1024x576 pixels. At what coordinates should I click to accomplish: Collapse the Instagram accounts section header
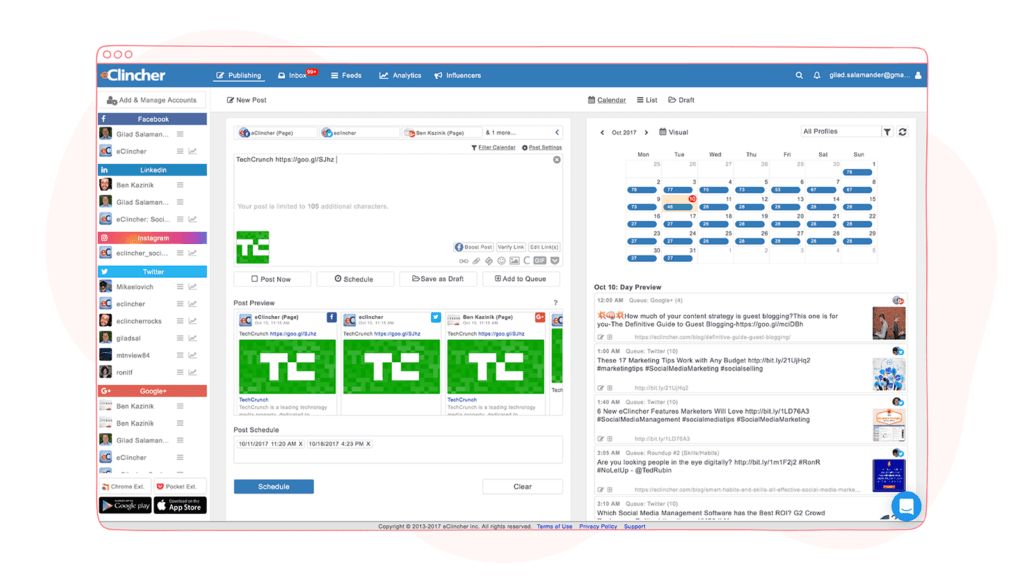pos(152,238)
